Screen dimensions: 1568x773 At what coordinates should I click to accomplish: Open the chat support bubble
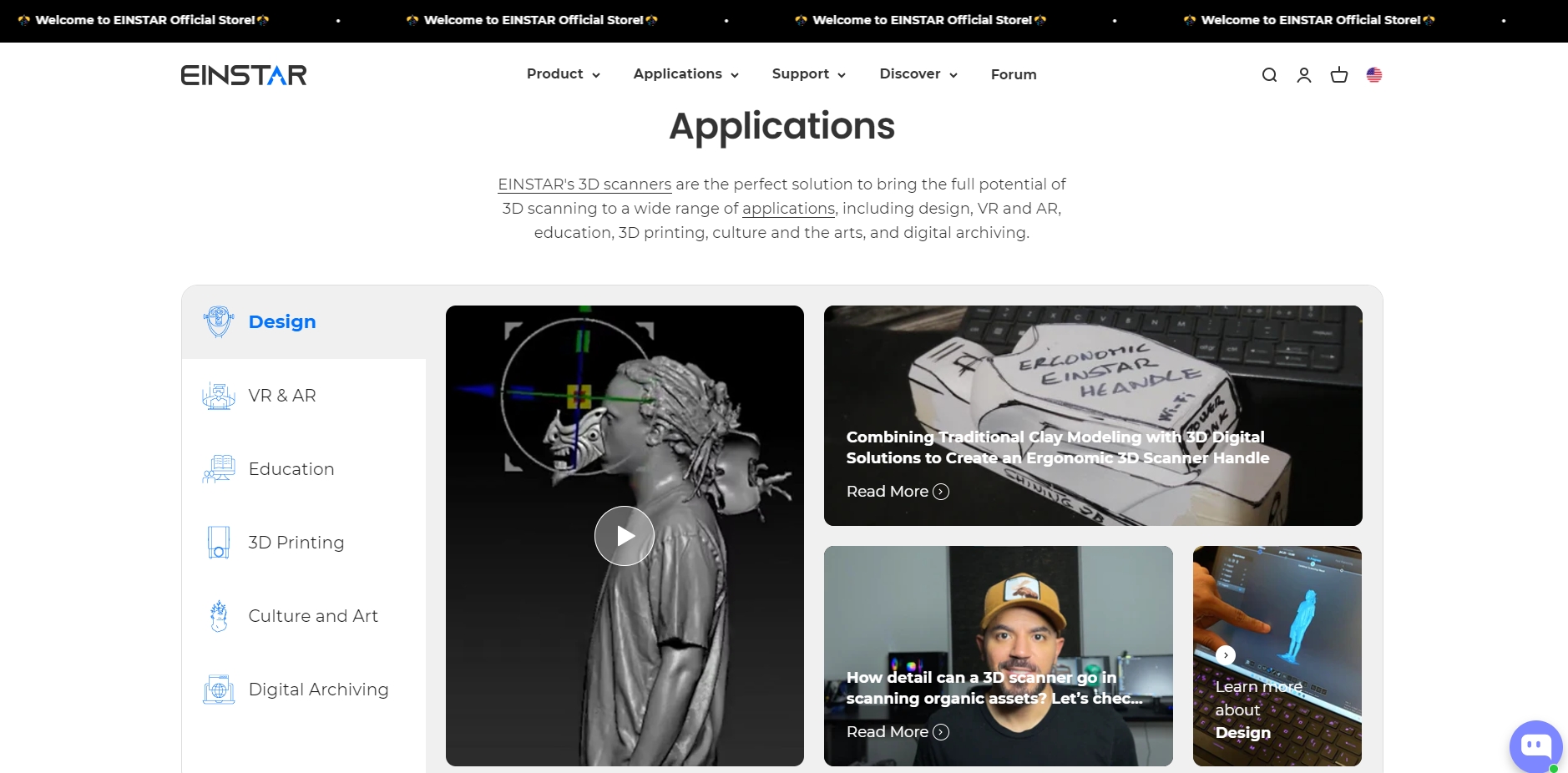(x=1535, y=745)
